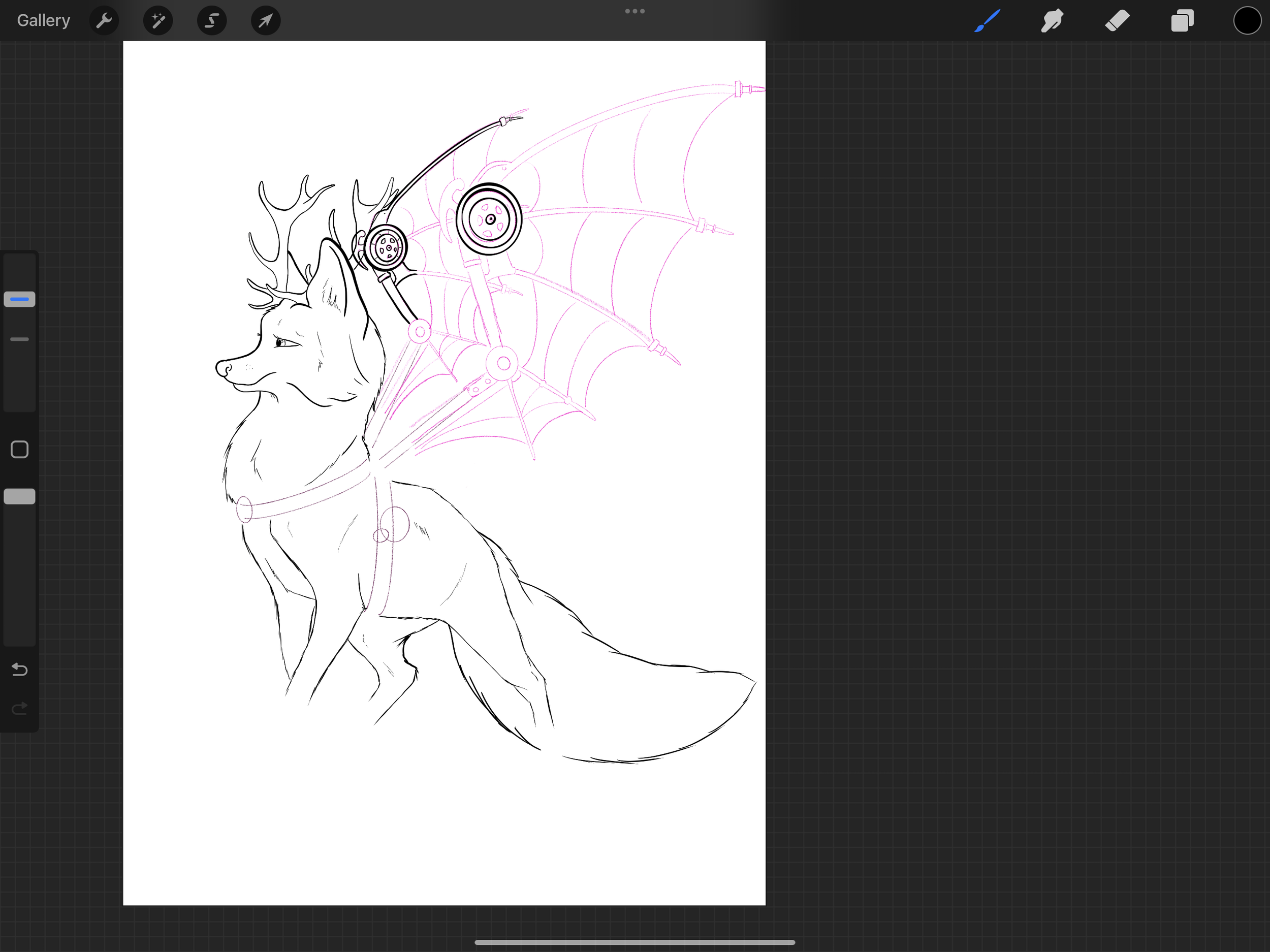Screen dimensions: 1270x952
Task: Activate the Transform arrow tool
Action: (265, 21)
